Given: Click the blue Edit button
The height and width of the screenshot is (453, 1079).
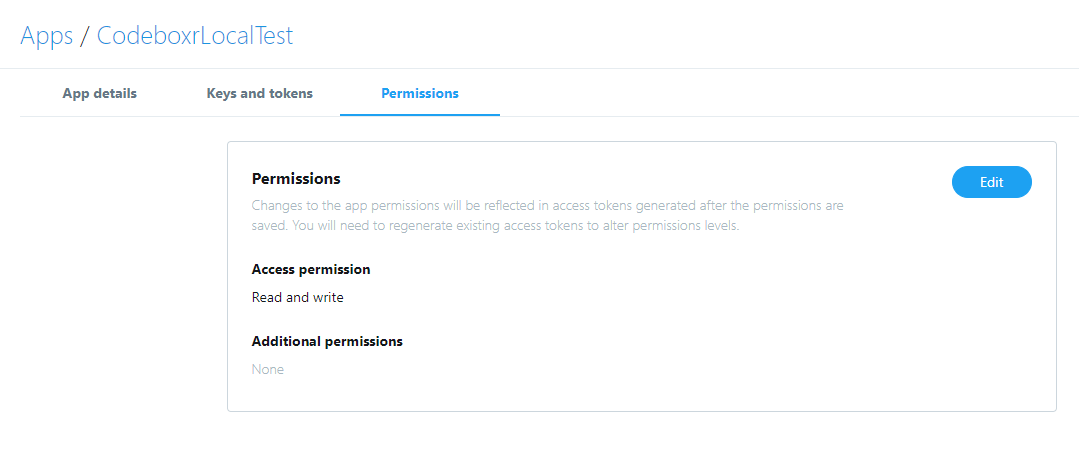Looking at the screenshot, I should (x=992, y=182).
